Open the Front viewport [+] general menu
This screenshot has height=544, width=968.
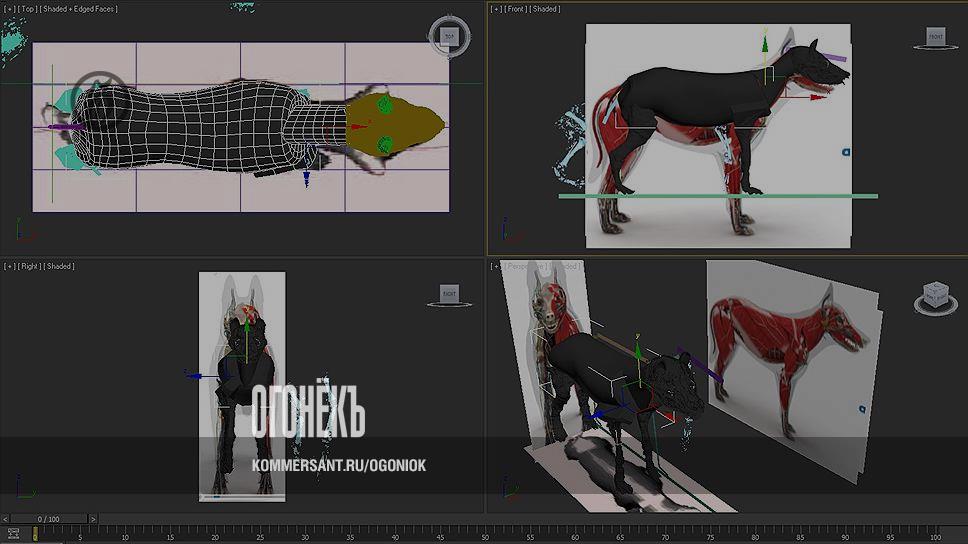pyautogui.click(x=496, y=9)
